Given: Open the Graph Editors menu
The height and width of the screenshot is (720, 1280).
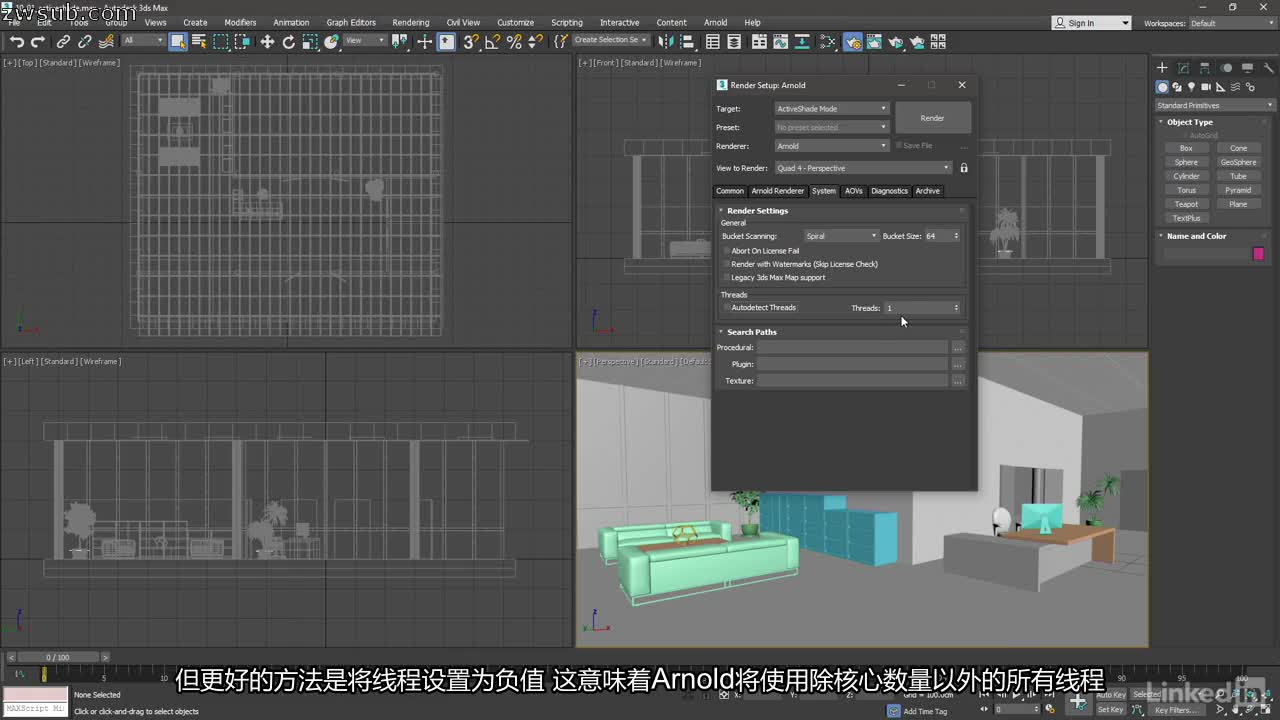Looking at the screenshot, I should click(x=351, y=22).
